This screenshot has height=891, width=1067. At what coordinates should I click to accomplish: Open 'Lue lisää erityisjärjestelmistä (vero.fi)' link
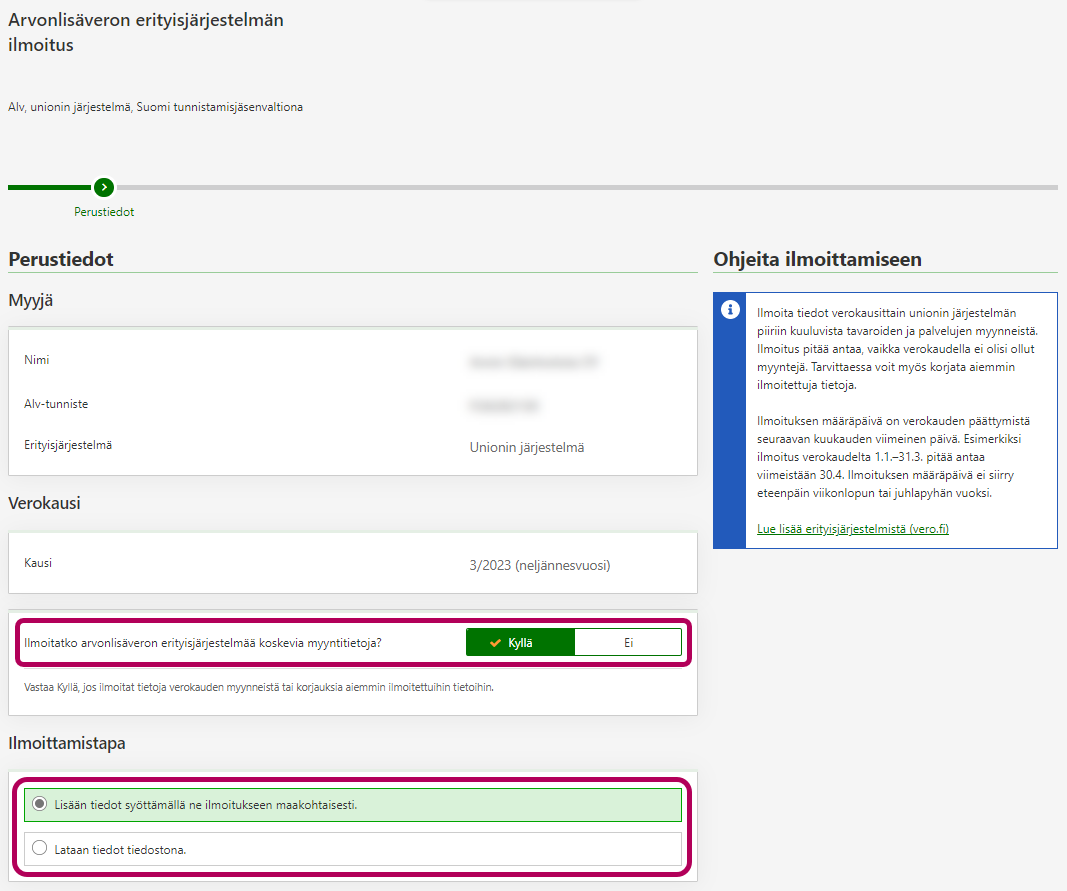[x=852, y=529]
